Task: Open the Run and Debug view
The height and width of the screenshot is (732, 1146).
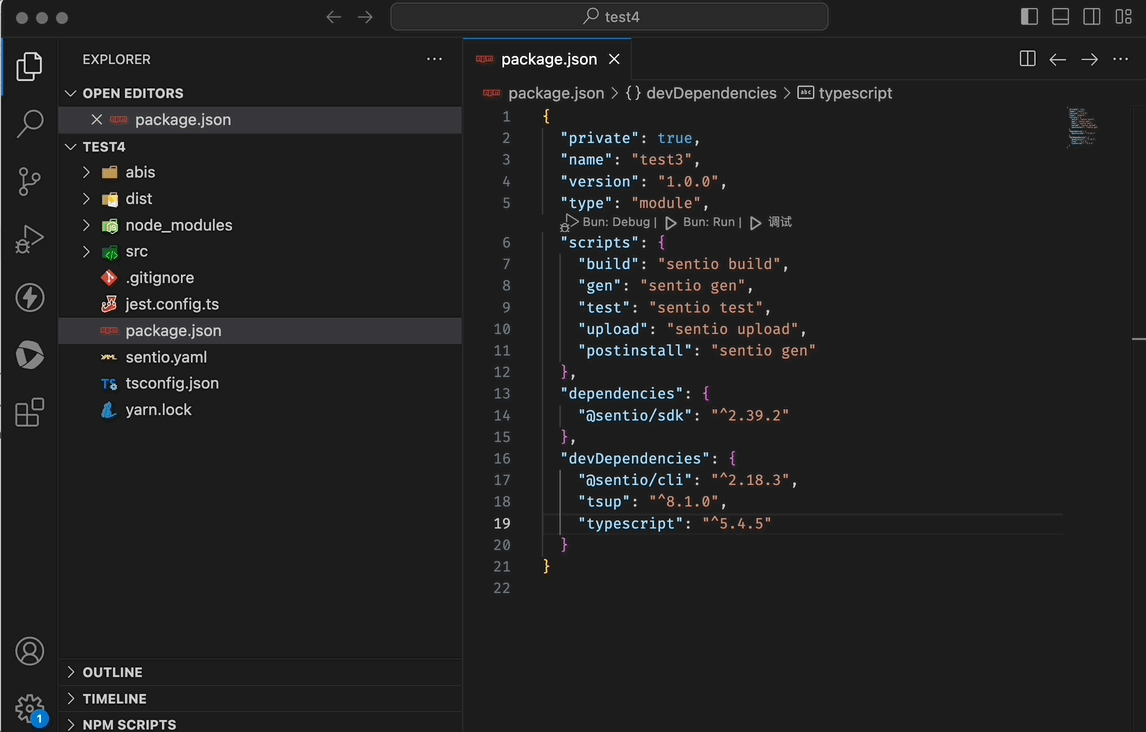Action: [29, 239]
